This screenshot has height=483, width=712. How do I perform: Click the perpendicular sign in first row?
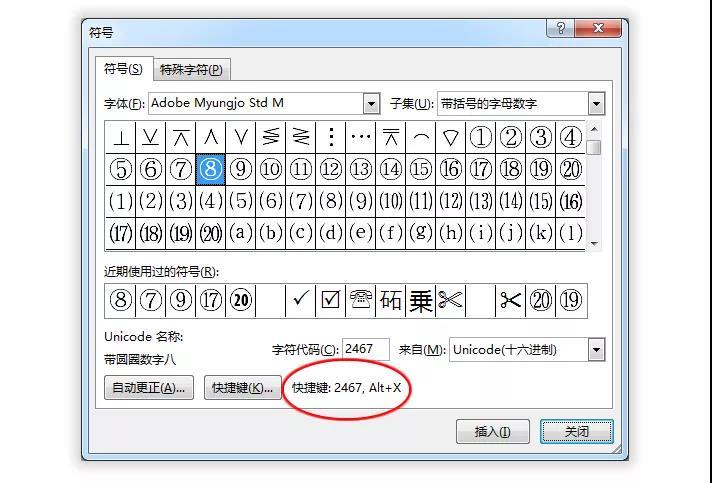pos(120,137)
